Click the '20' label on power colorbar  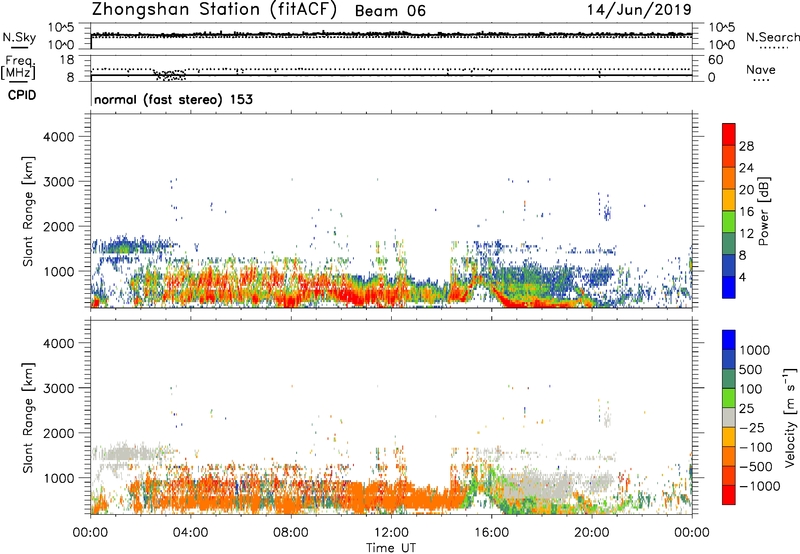[746, 190]
